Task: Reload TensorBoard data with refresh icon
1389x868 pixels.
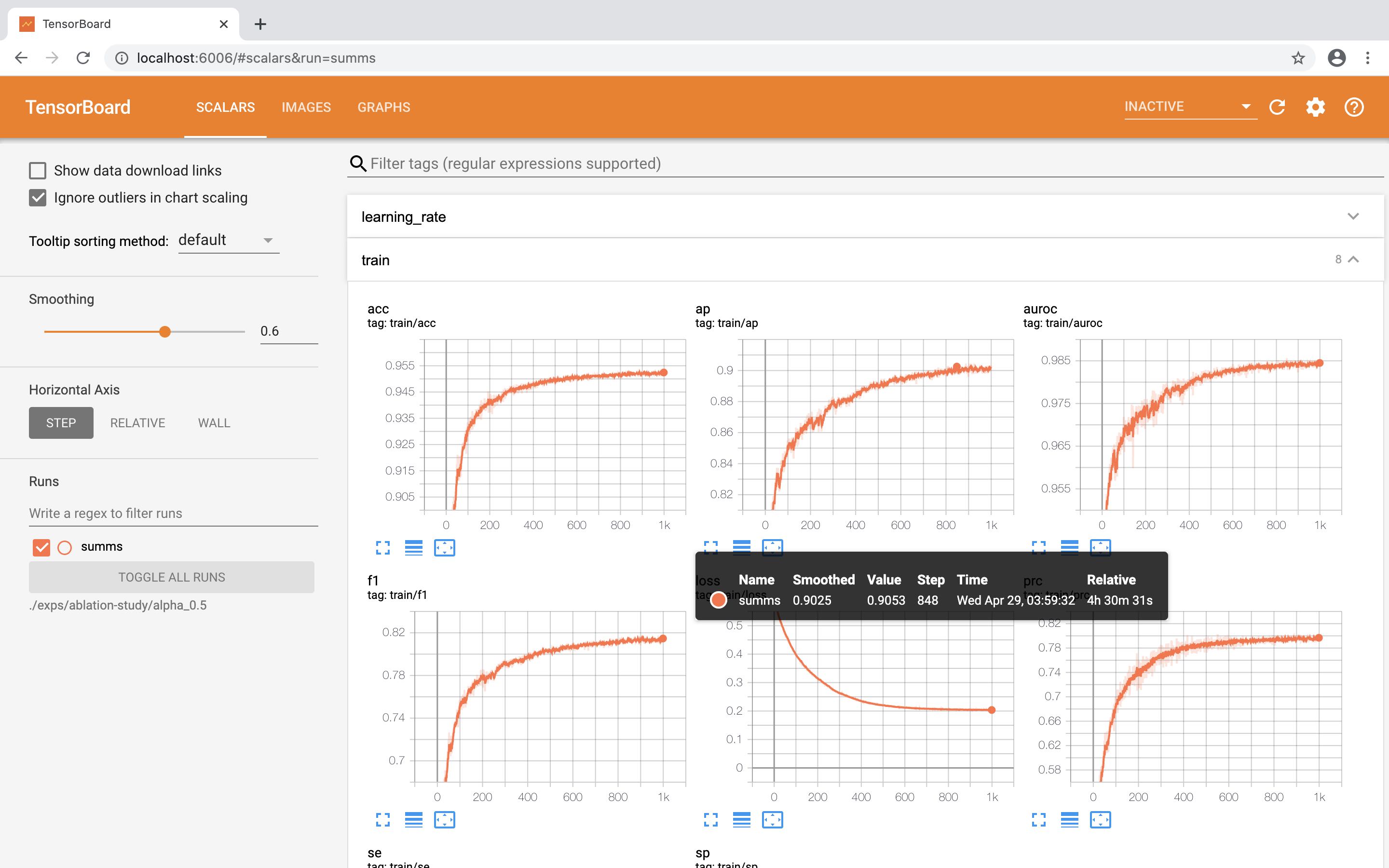Action: click(1277, 108)
